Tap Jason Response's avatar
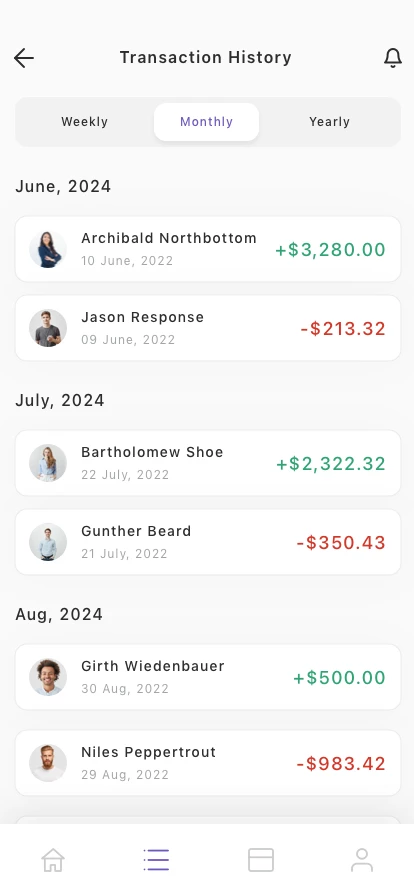 48,328
